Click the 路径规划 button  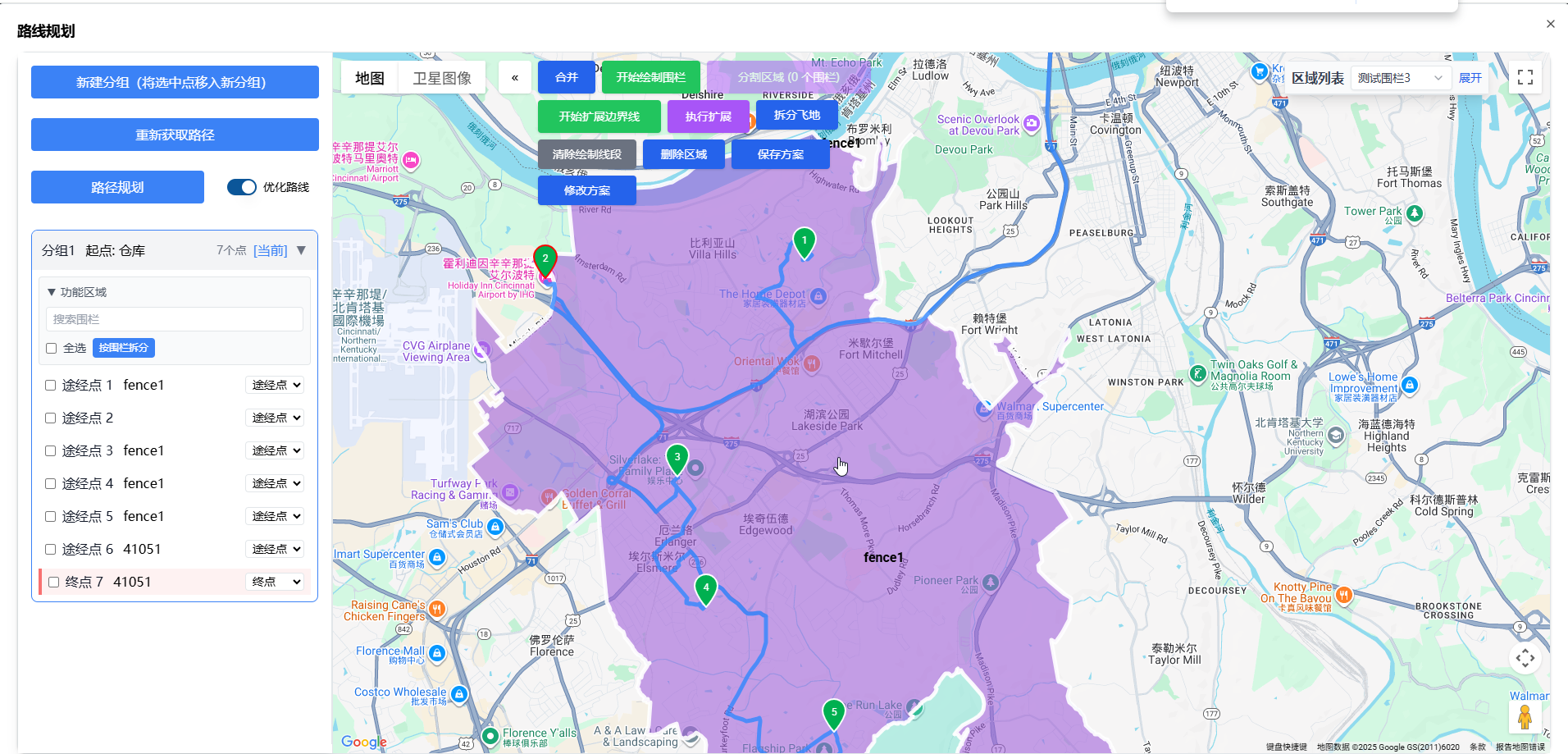[117, 187]
